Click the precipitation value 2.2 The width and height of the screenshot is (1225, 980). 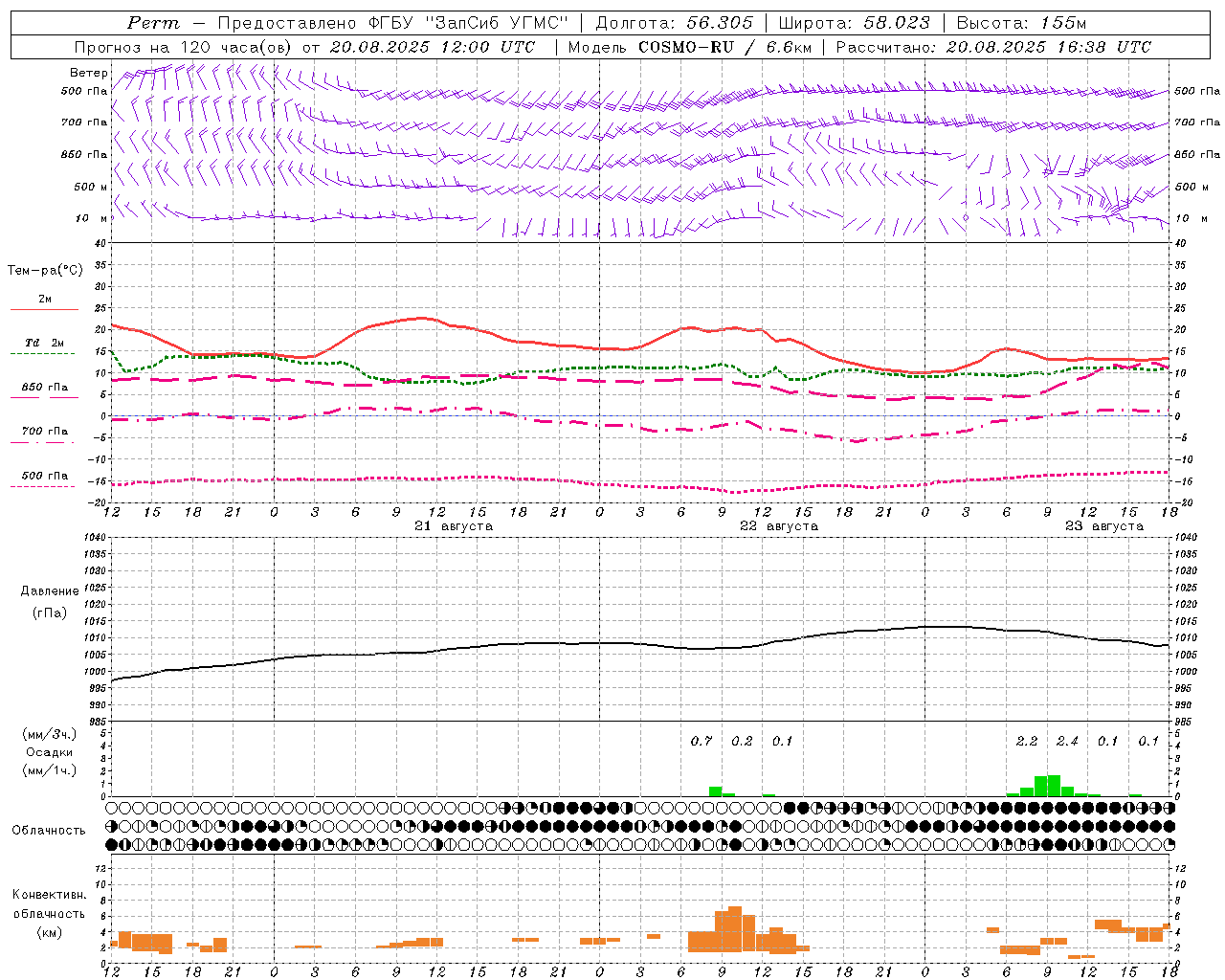pos(1027,741)
